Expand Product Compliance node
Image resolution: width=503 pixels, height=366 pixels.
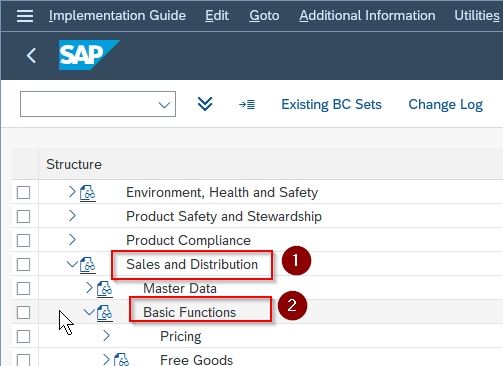click(72, 240)
